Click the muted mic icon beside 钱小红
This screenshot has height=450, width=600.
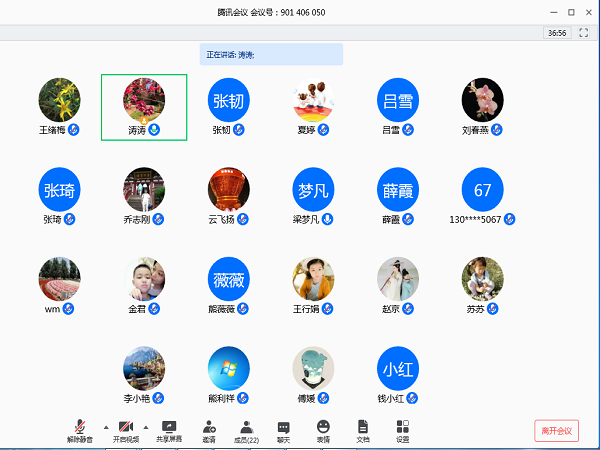click(x=412, y=398)
